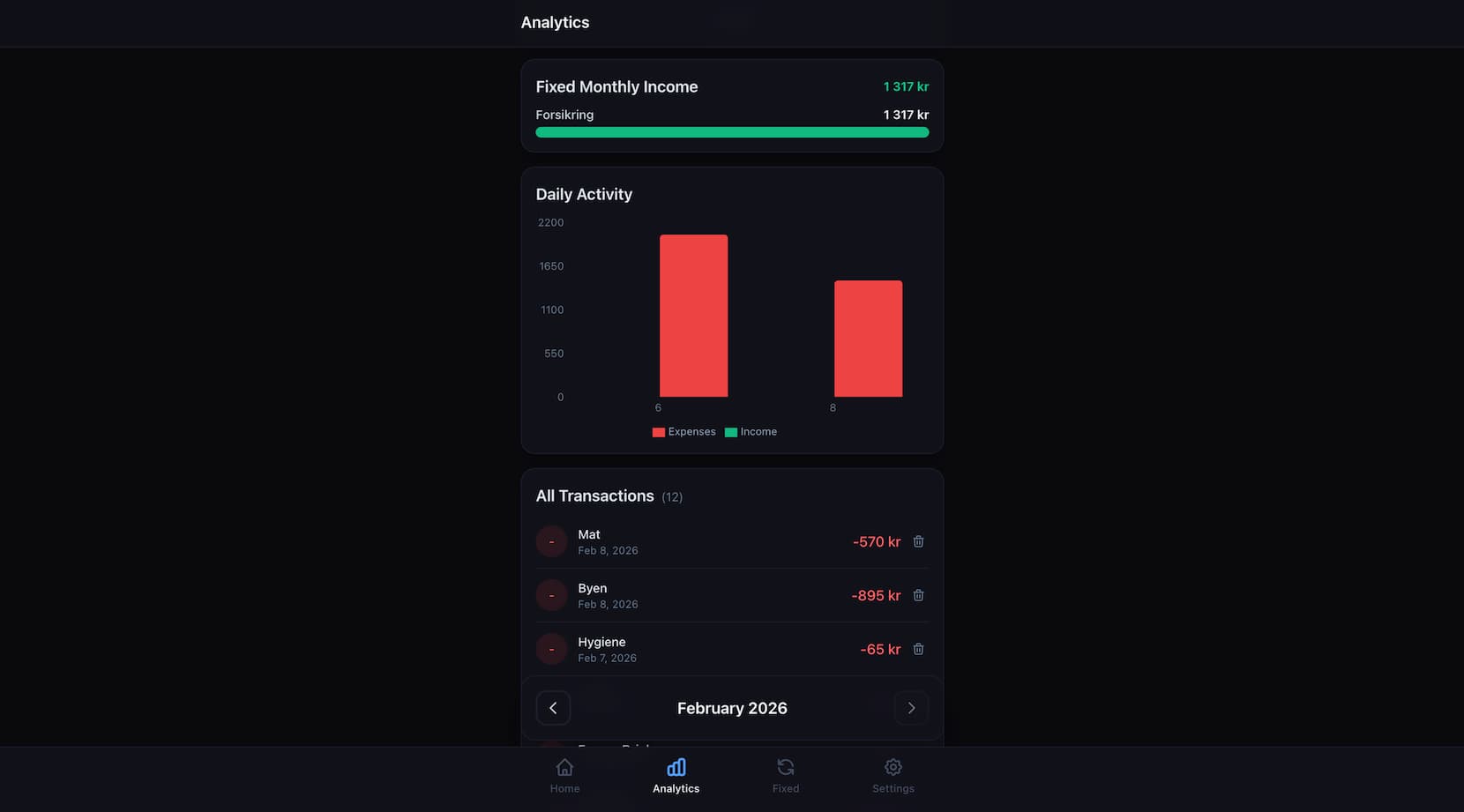Select the Analytics tab
This screenshot has width=1464, height=812.
(676, 776)
